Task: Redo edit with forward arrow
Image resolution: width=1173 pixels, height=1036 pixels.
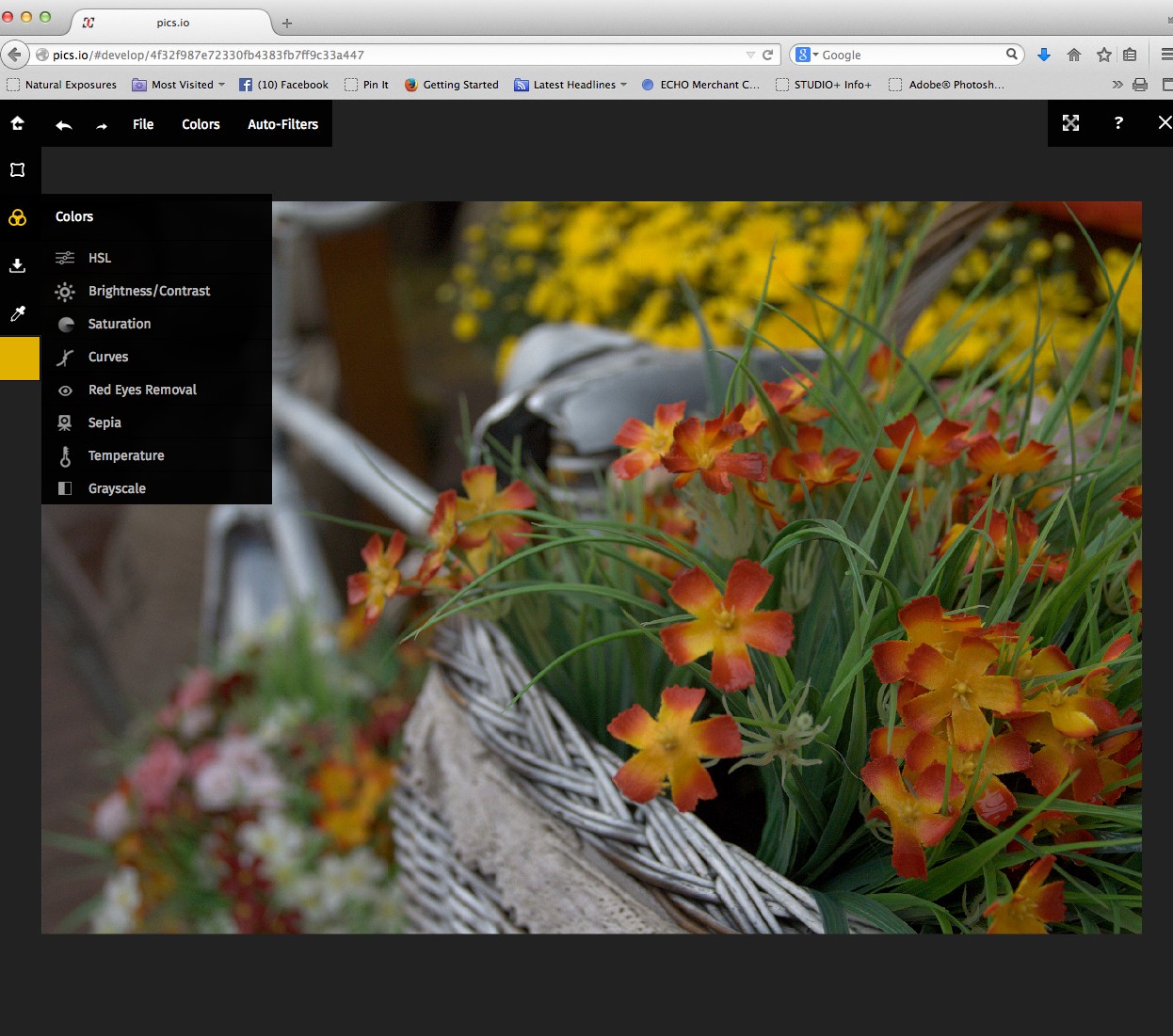Action: tap(102, 126)
